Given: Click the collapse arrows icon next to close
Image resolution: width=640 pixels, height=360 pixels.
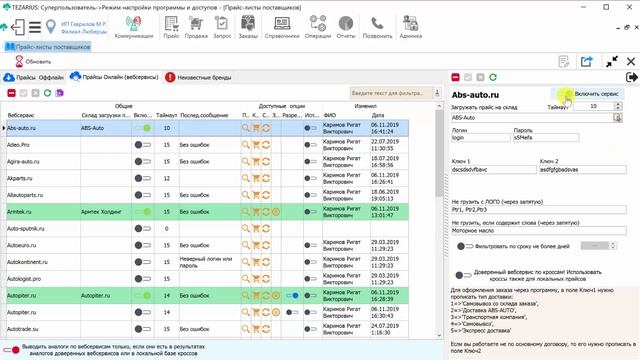Looking at the screenshot, I should coord(612,62).
